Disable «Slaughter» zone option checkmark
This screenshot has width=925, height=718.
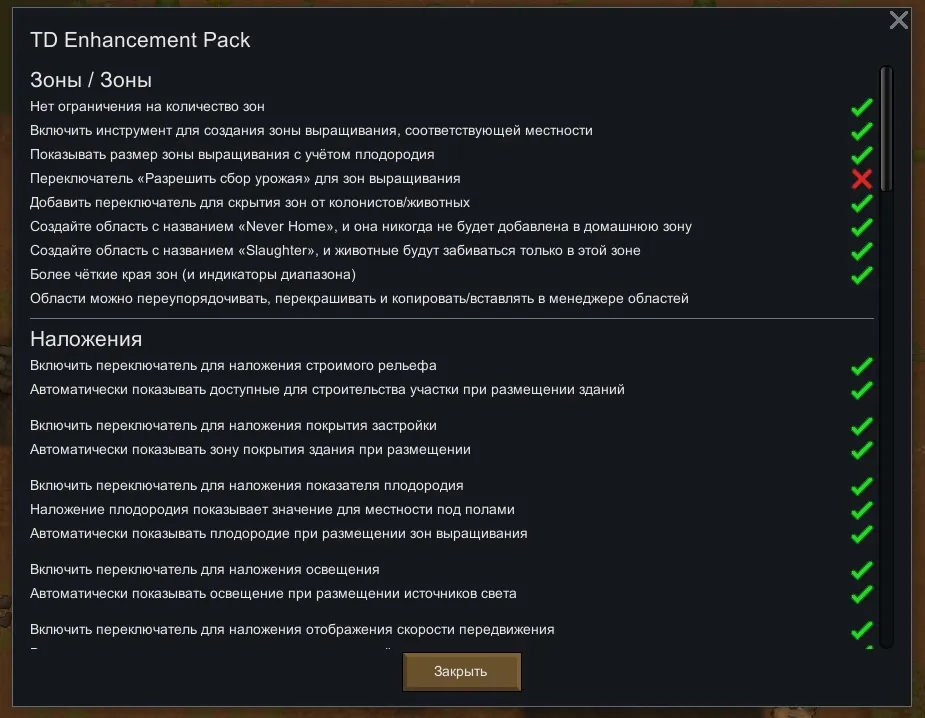click(x=861, y=251)
